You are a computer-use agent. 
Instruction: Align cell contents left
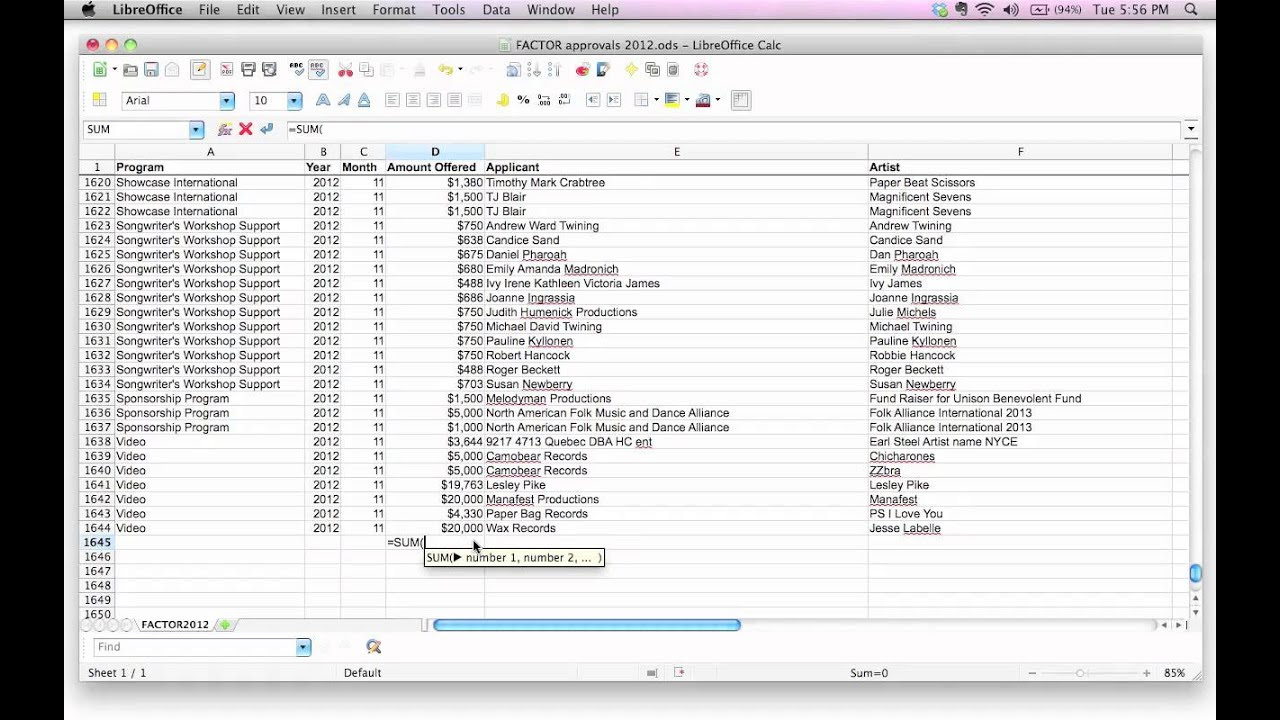(392, 100)
